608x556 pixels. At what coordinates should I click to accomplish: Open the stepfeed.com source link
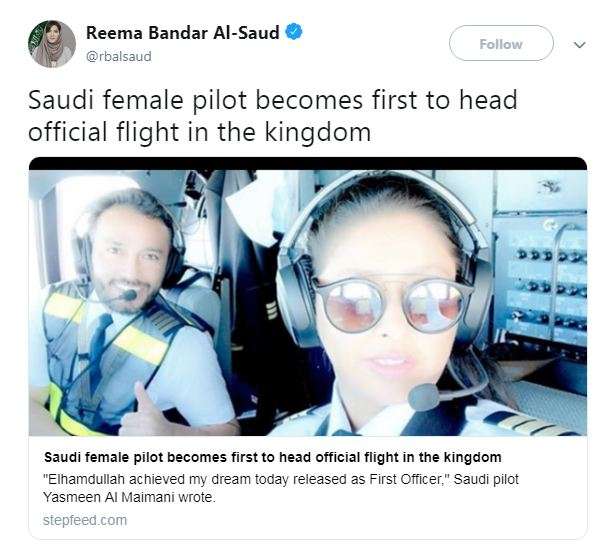pos(85,520)
